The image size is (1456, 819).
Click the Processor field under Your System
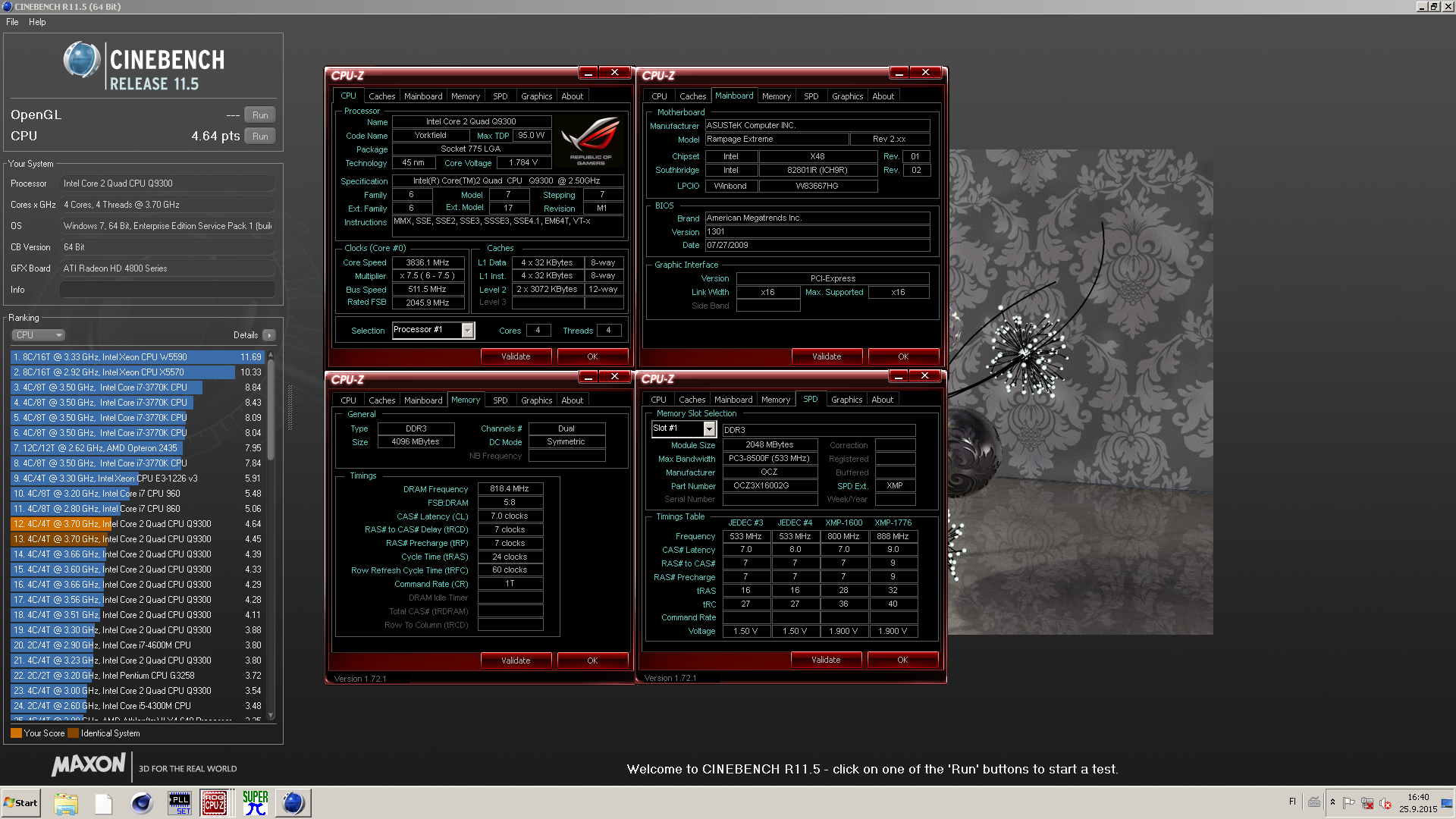tap(167, 184)
